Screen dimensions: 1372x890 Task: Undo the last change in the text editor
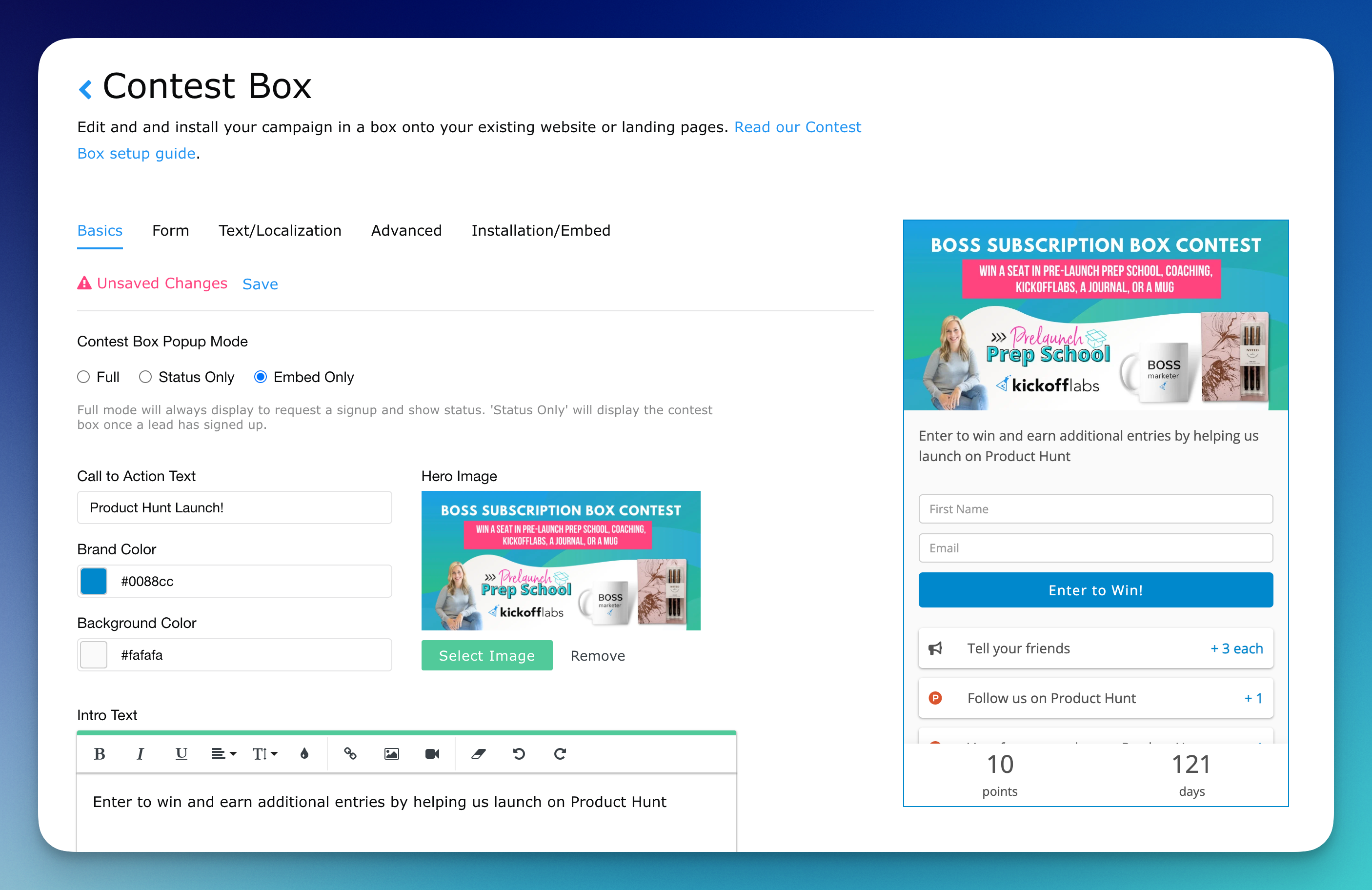(518, 754)
